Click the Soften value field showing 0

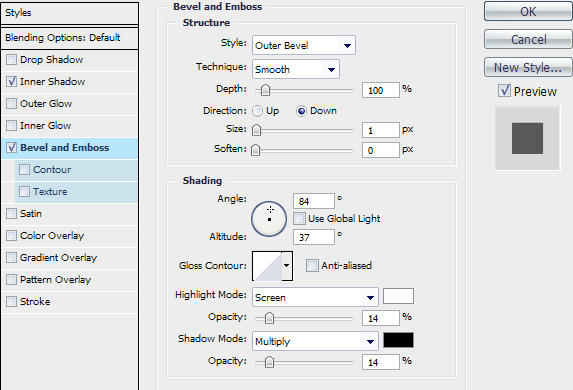pos(381,150)
